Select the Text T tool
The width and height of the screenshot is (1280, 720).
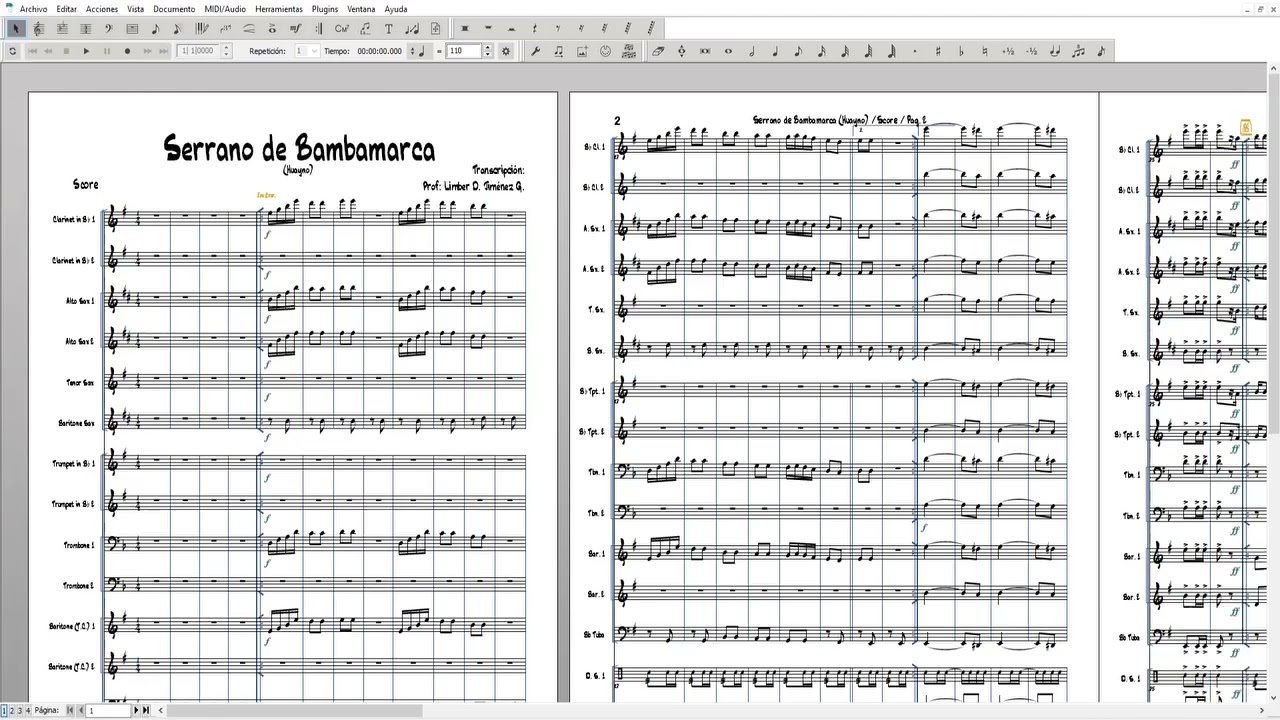tap(389, 28)
